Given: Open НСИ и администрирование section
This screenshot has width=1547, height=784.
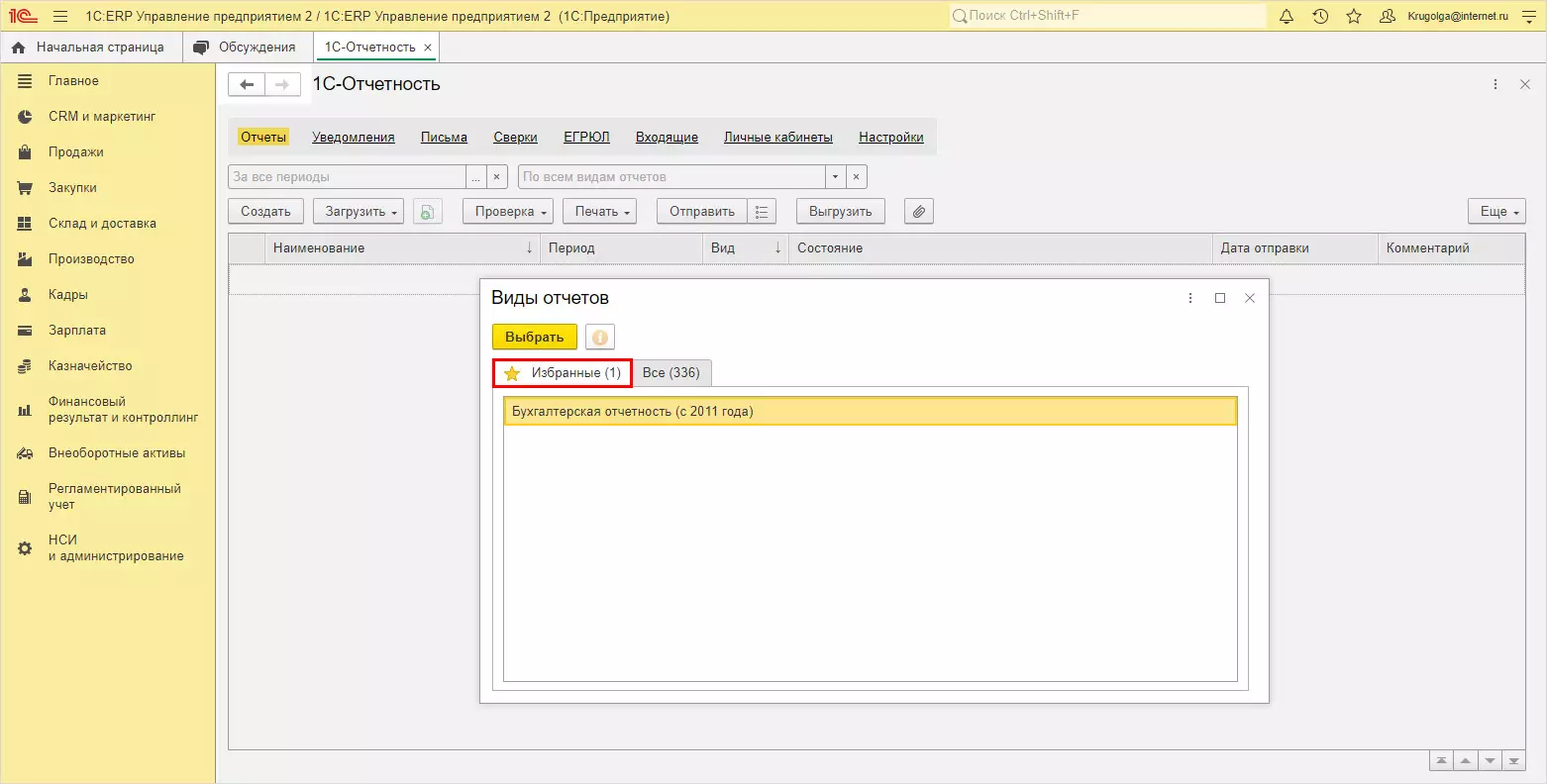Looking at the screenshot, I should click(x=108, y=548).
